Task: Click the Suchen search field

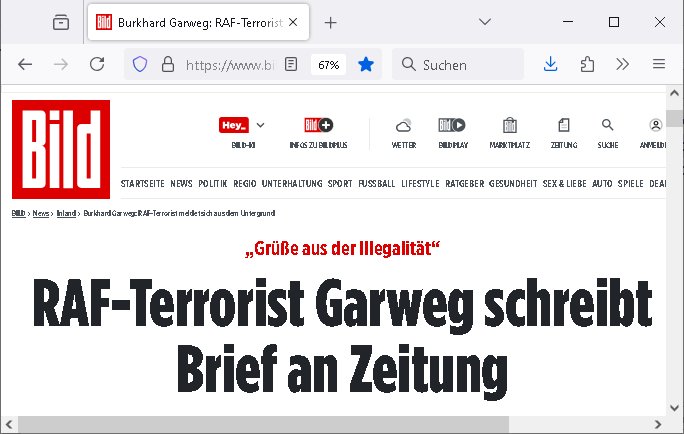Action: [458, 65]
